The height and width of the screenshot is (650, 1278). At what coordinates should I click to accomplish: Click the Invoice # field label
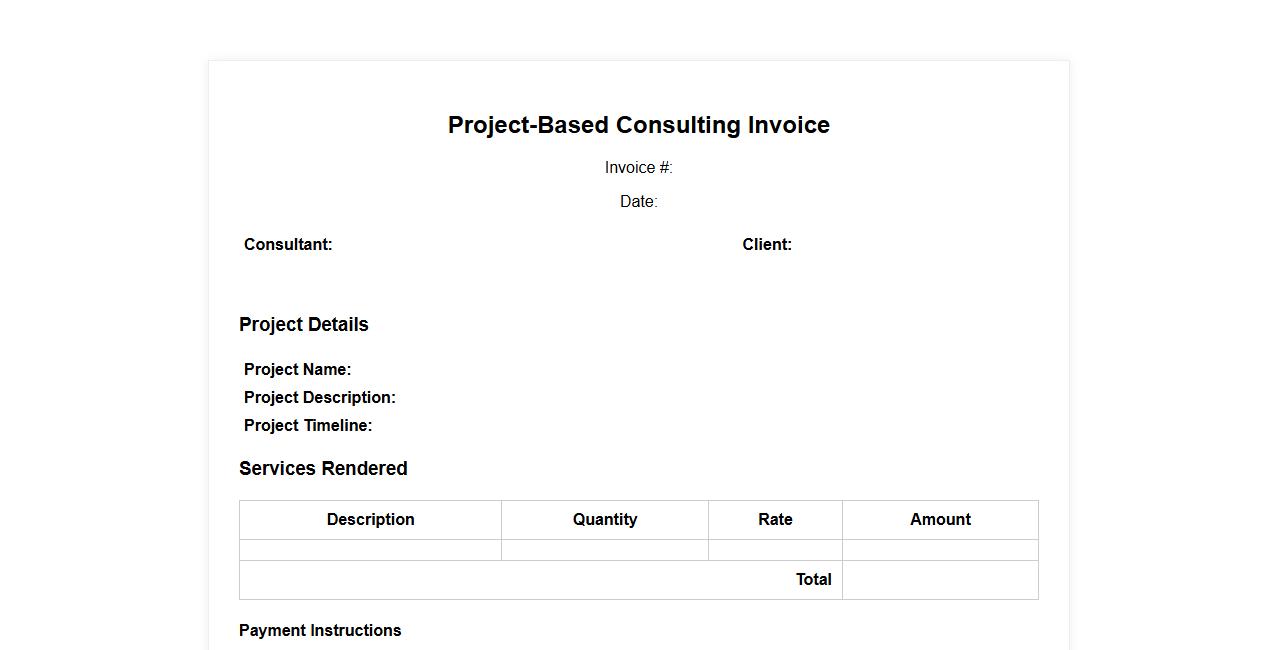point(638,168)
